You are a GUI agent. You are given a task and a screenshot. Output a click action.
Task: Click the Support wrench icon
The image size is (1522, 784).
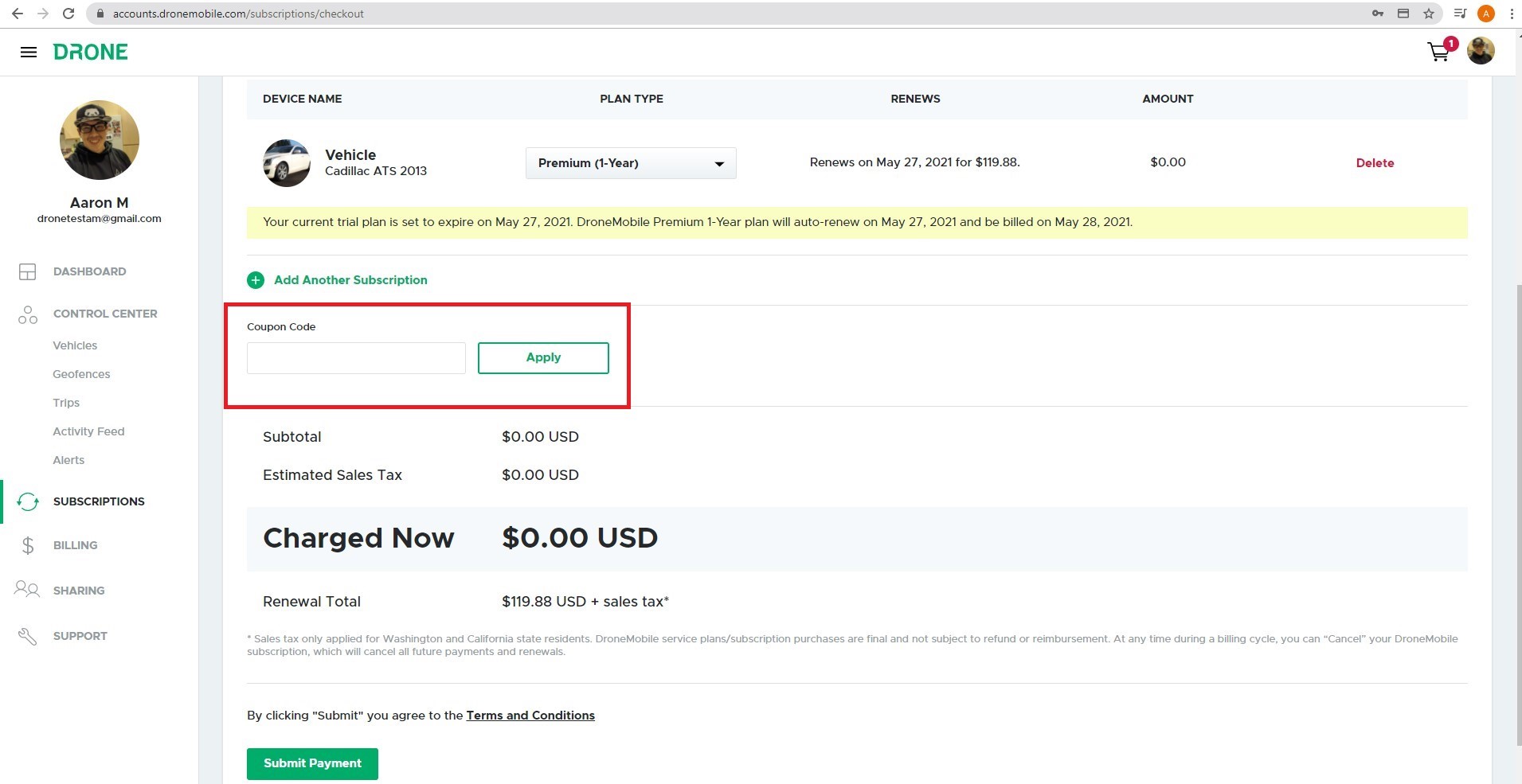pyautogui.click(x=28, y=636)
